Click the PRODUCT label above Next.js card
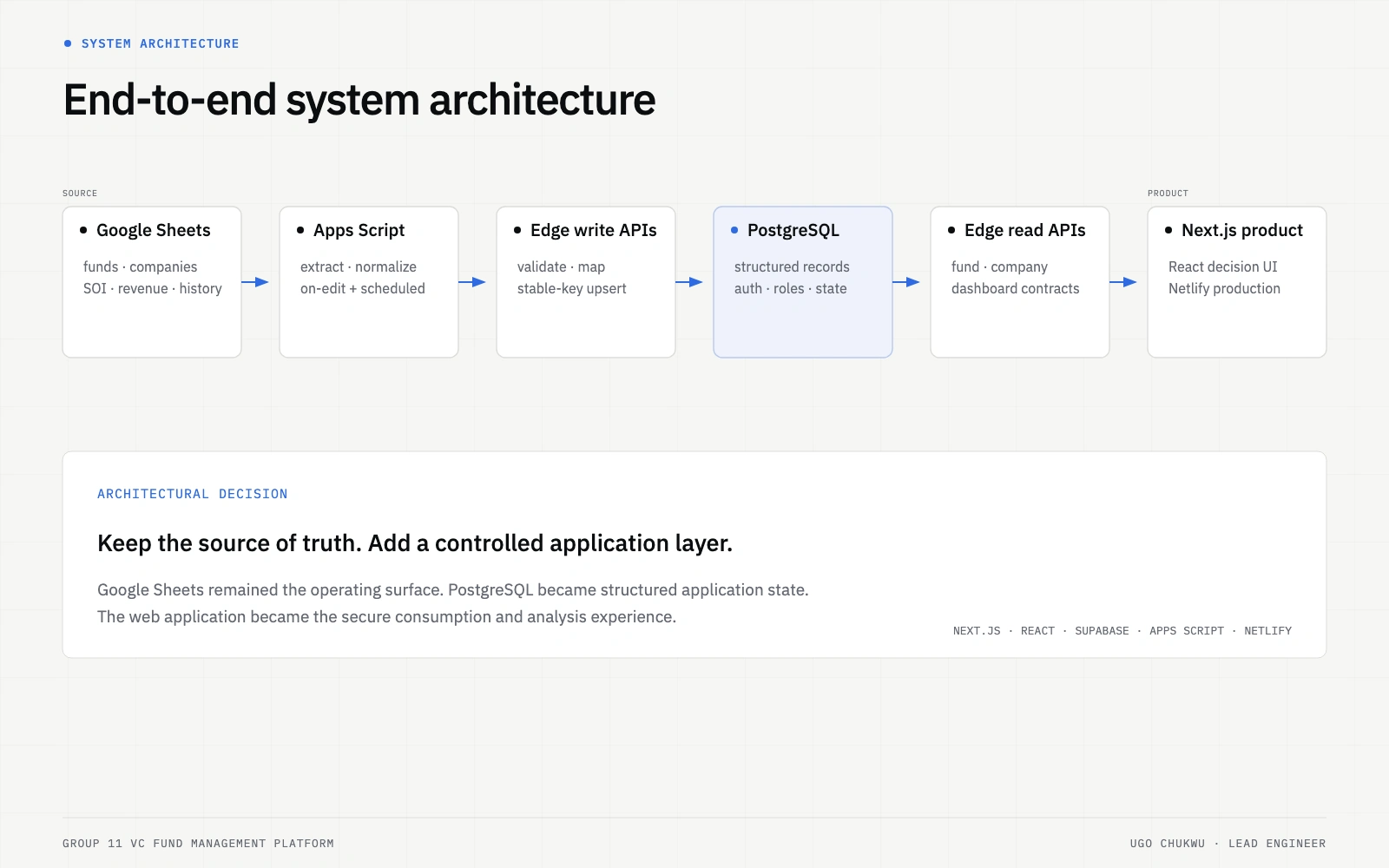The width and height of the screenshot is (1389, 868). (1168, 194)
